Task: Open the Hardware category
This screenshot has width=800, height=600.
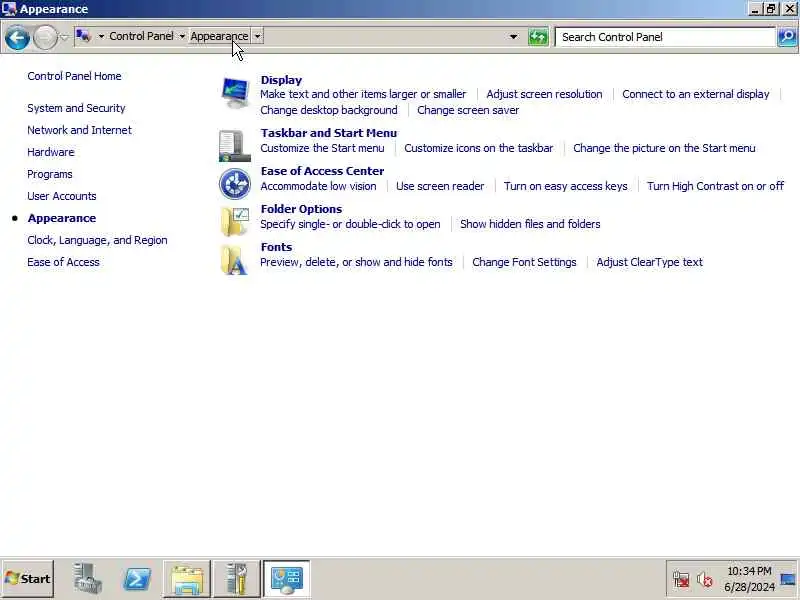Action: pyautogui.click(x=51, y=152)
